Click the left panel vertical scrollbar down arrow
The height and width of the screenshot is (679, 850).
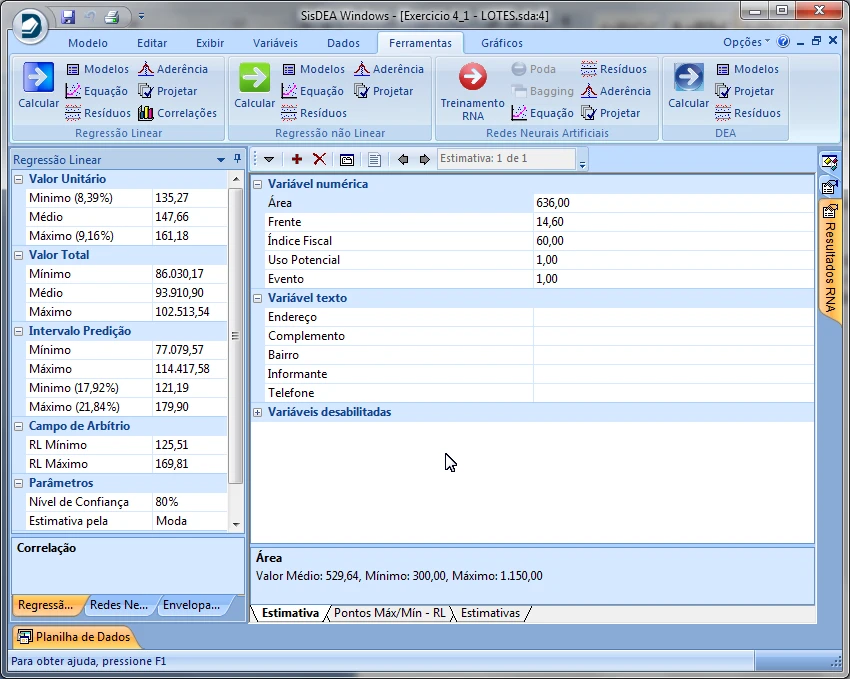pyautogui.click(x=237, y=523)
